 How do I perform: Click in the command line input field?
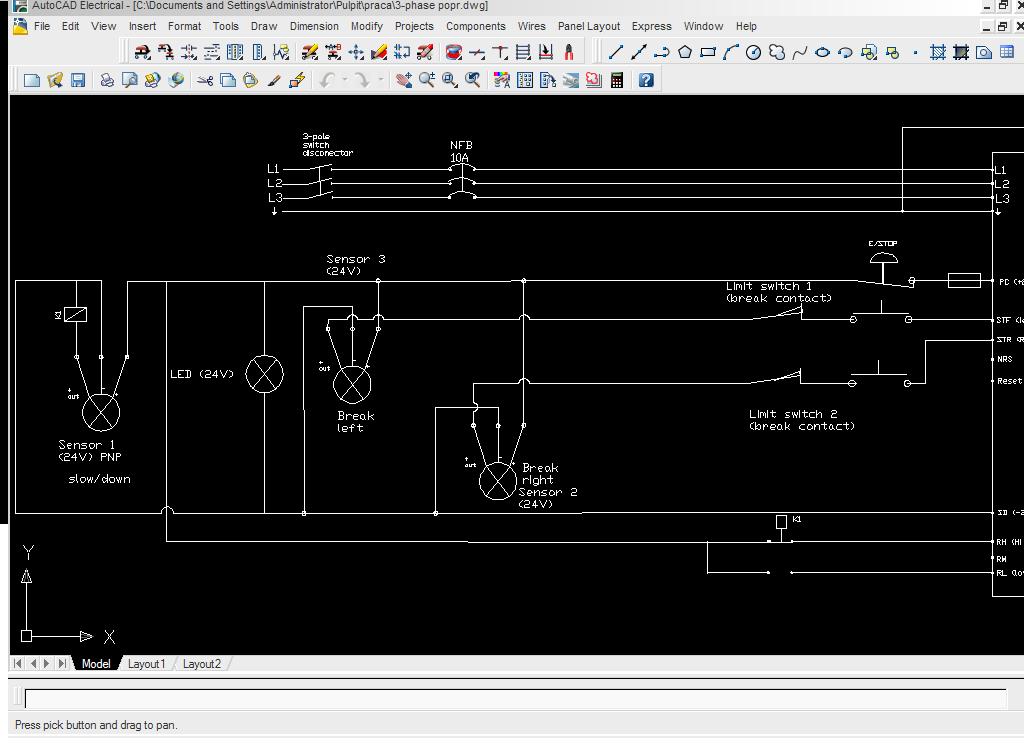(514, 698)
